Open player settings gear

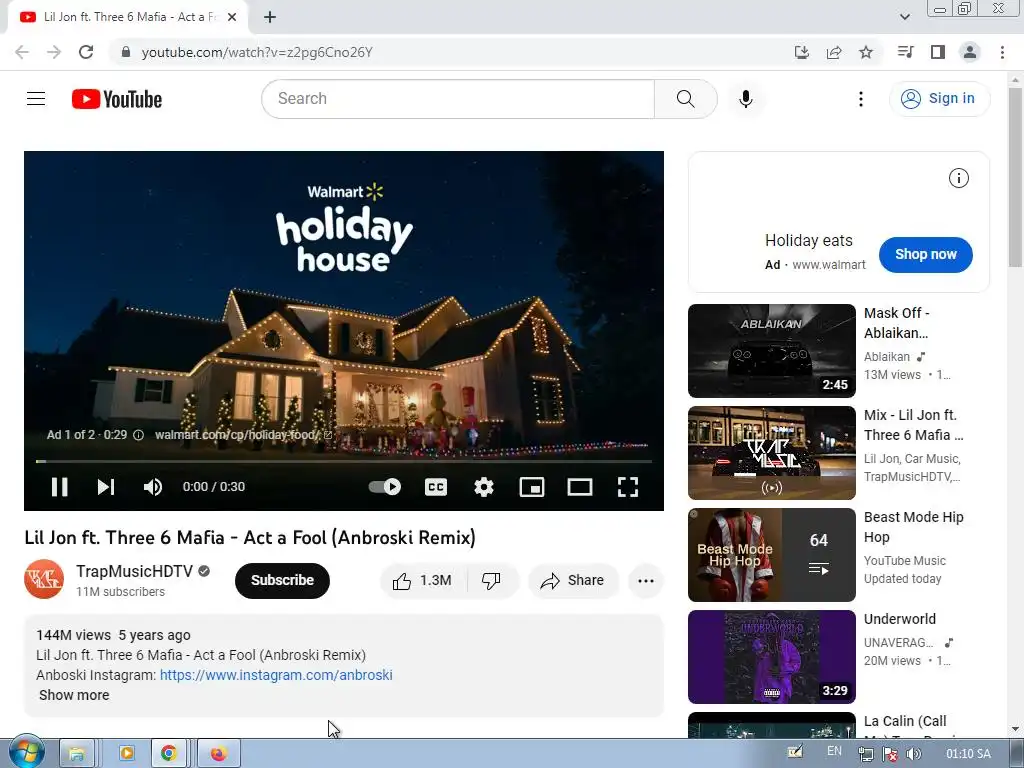pos(484,487)
